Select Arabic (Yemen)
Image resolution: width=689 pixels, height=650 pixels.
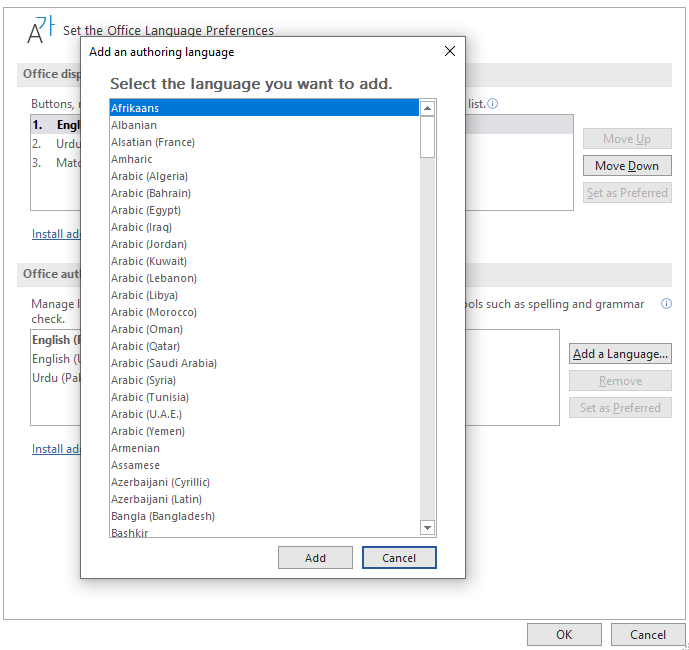(264, 431)
